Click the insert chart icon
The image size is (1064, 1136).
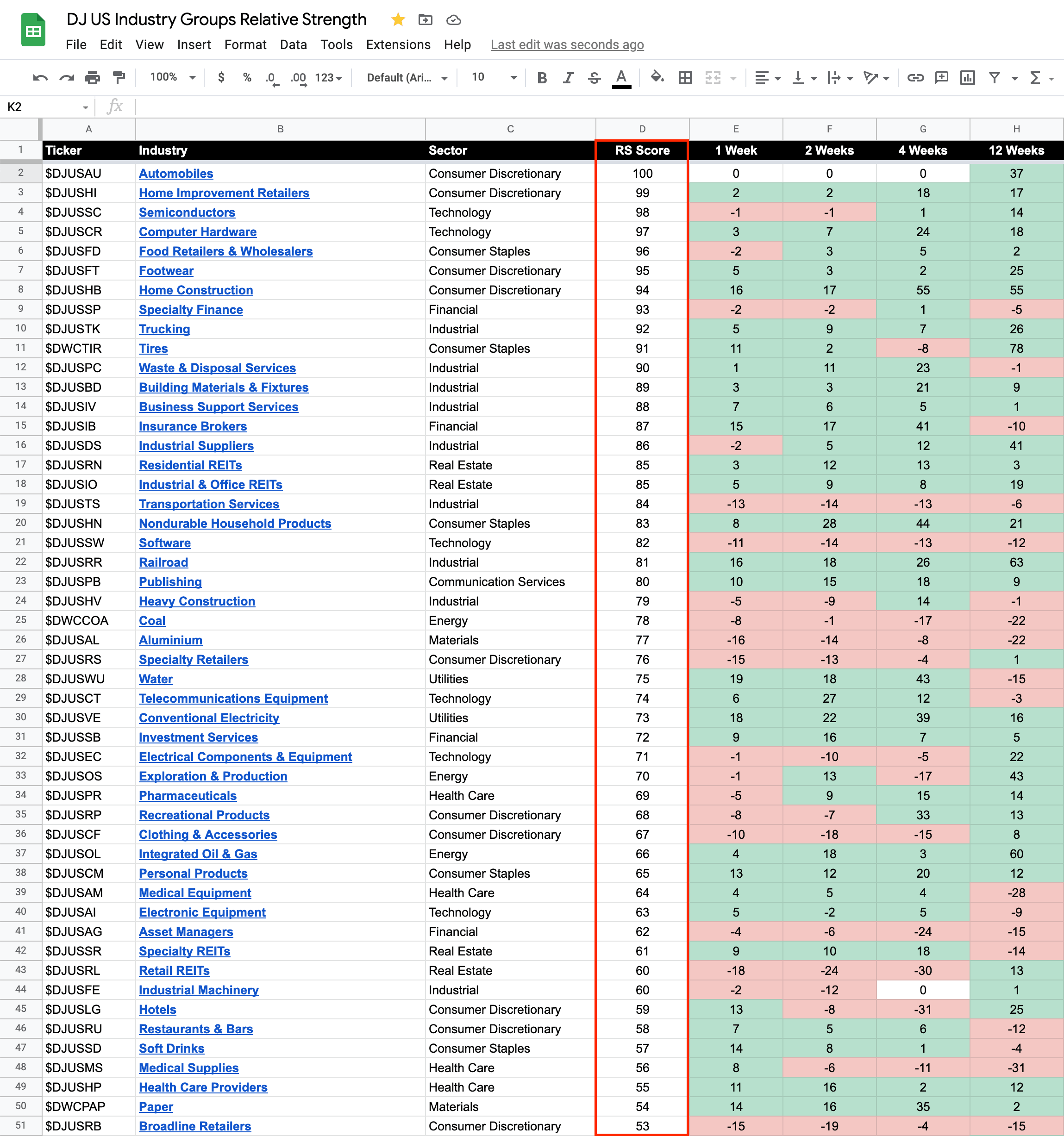[967, 78]
